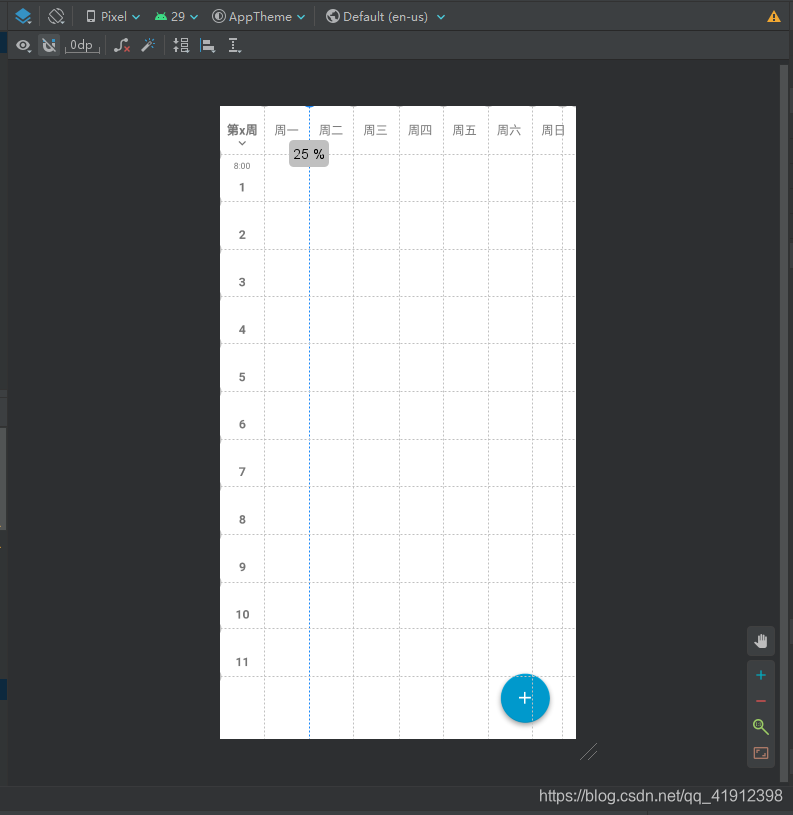Select the 周日 column header
Screen dimensions: 793x815
pos(553,130)
